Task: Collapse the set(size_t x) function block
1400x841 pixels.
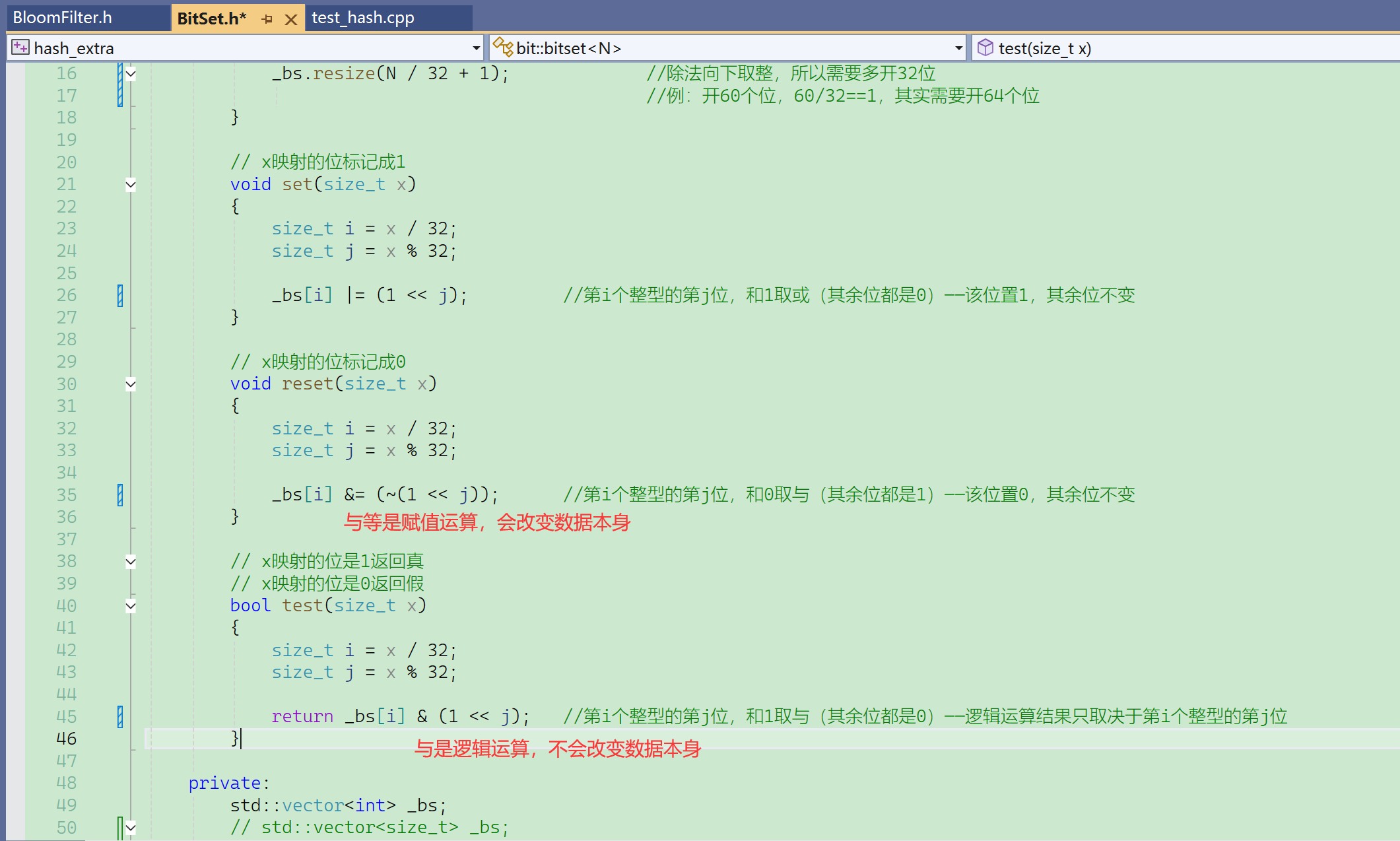Action: pyautogui.click(x=131, y=184)
